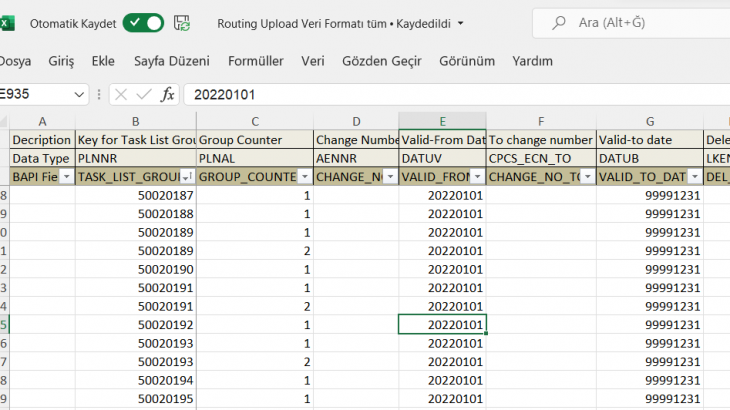Click the 20220101 cell in the 50020188 row

(x=442, y=214)
